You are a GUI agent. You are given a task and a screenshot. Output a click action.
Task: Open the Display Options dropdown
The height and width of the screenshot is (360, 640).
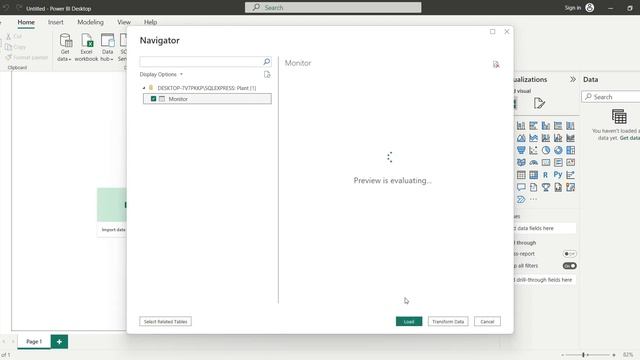click(x=161, y=74)
